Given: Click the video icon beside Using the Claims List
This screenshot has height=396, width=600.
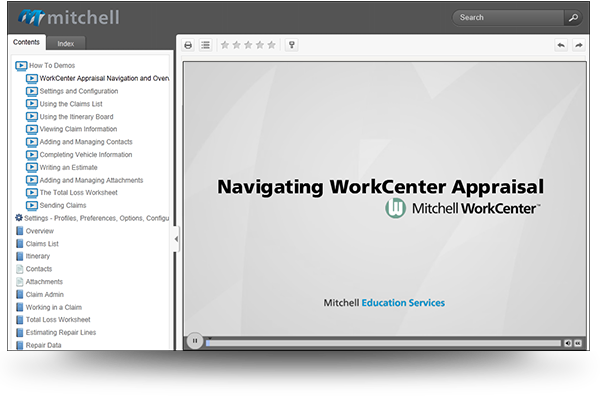Looking at the screenshot, I should point(32,104).
